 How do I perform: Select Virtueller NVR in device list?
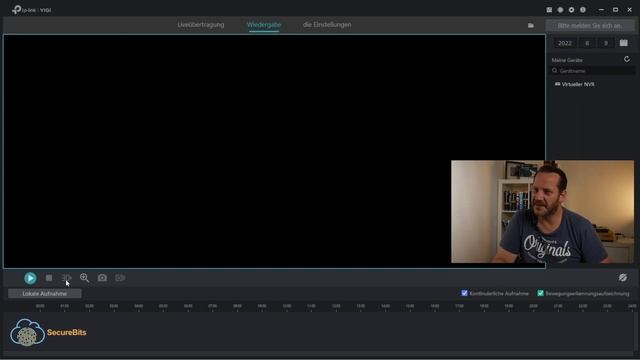tap(575, 84)
